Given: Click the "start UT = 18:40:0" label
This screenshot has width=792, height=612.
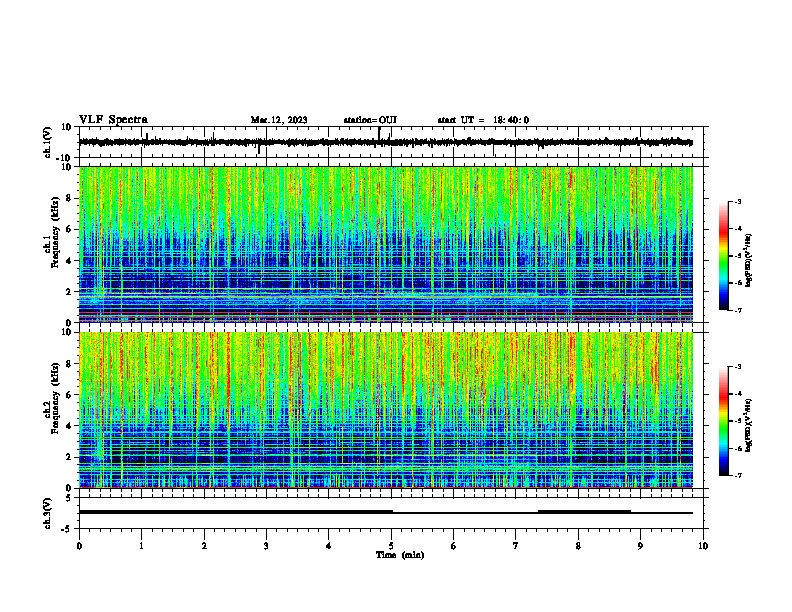Looking at the screenshot, I should point(483,120).
